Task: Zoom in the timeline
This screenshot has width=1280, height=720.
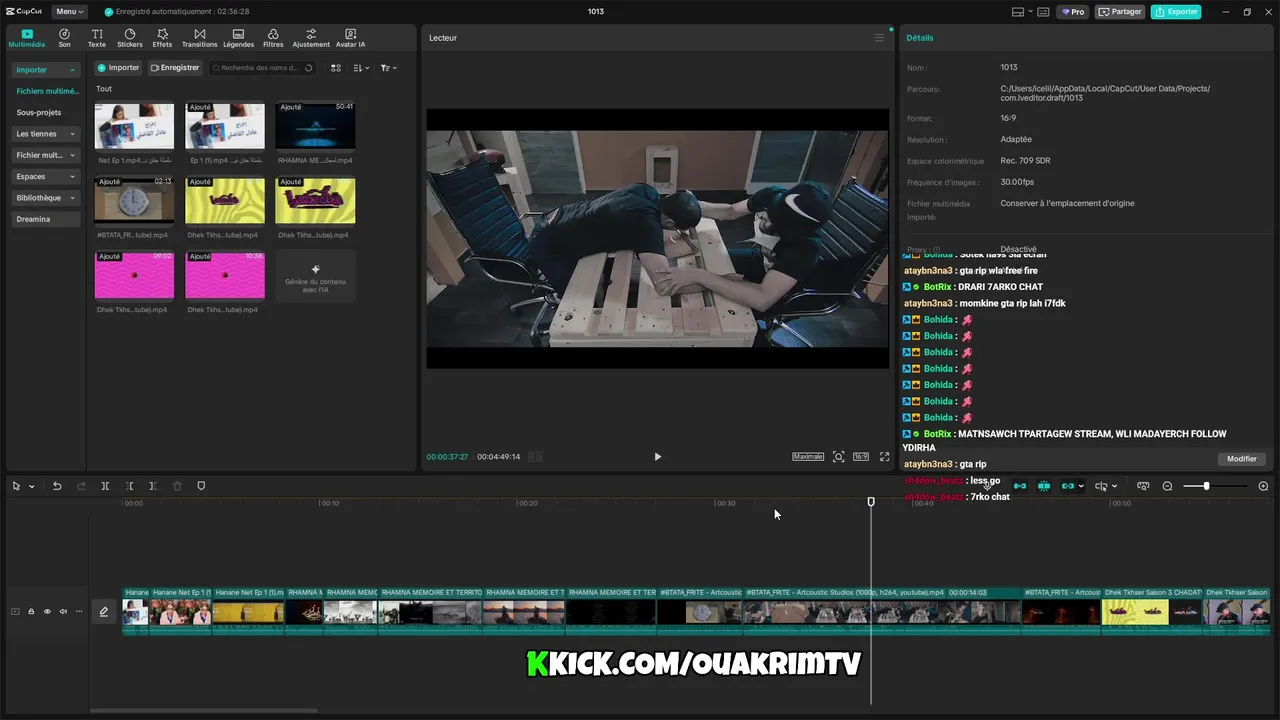Action: point(1263,486)
